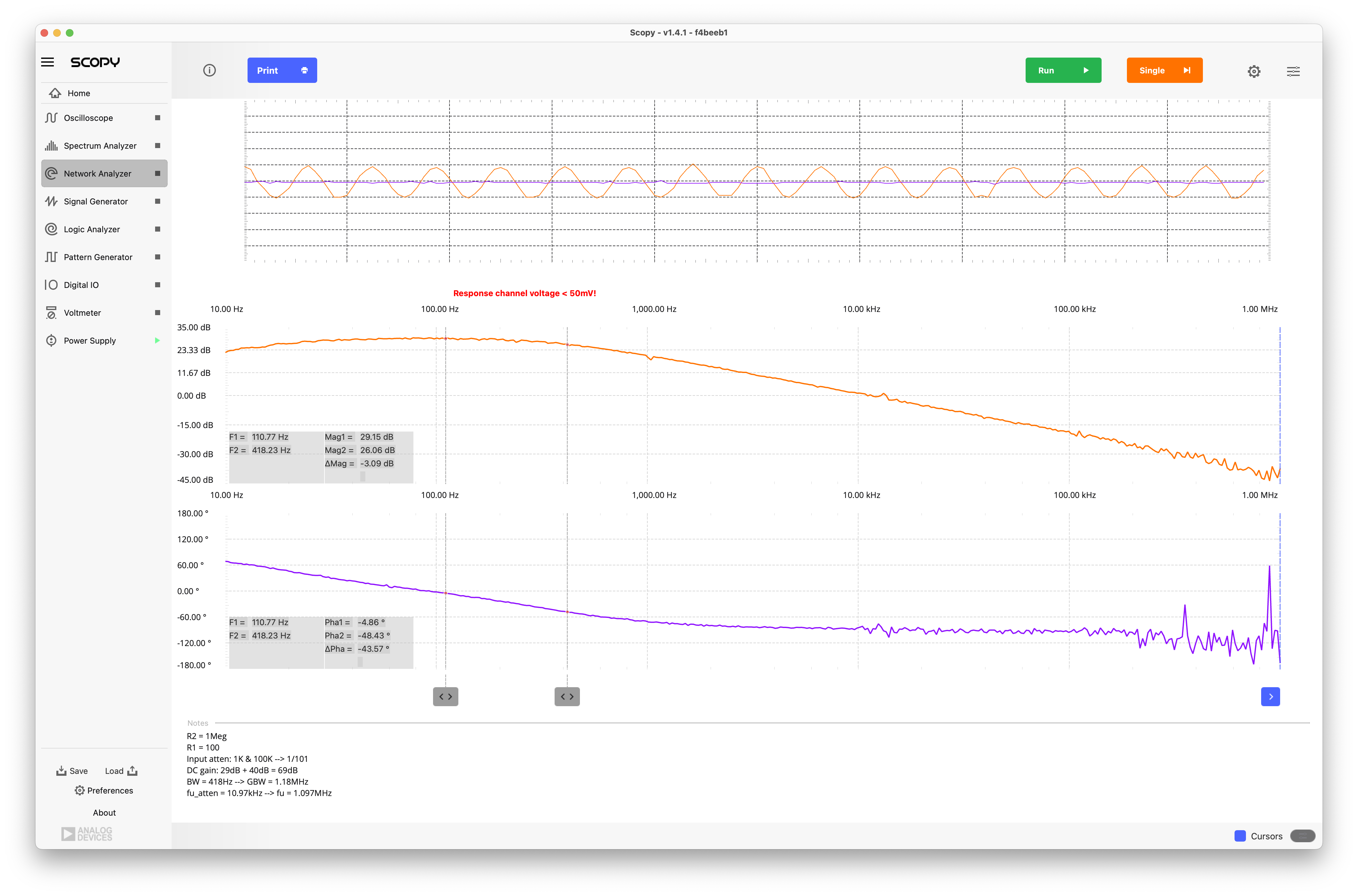This screenshot has width=1358, height=896.
Task: Toggle Pattern Generator run/stop square button
Action: [157, 257]
